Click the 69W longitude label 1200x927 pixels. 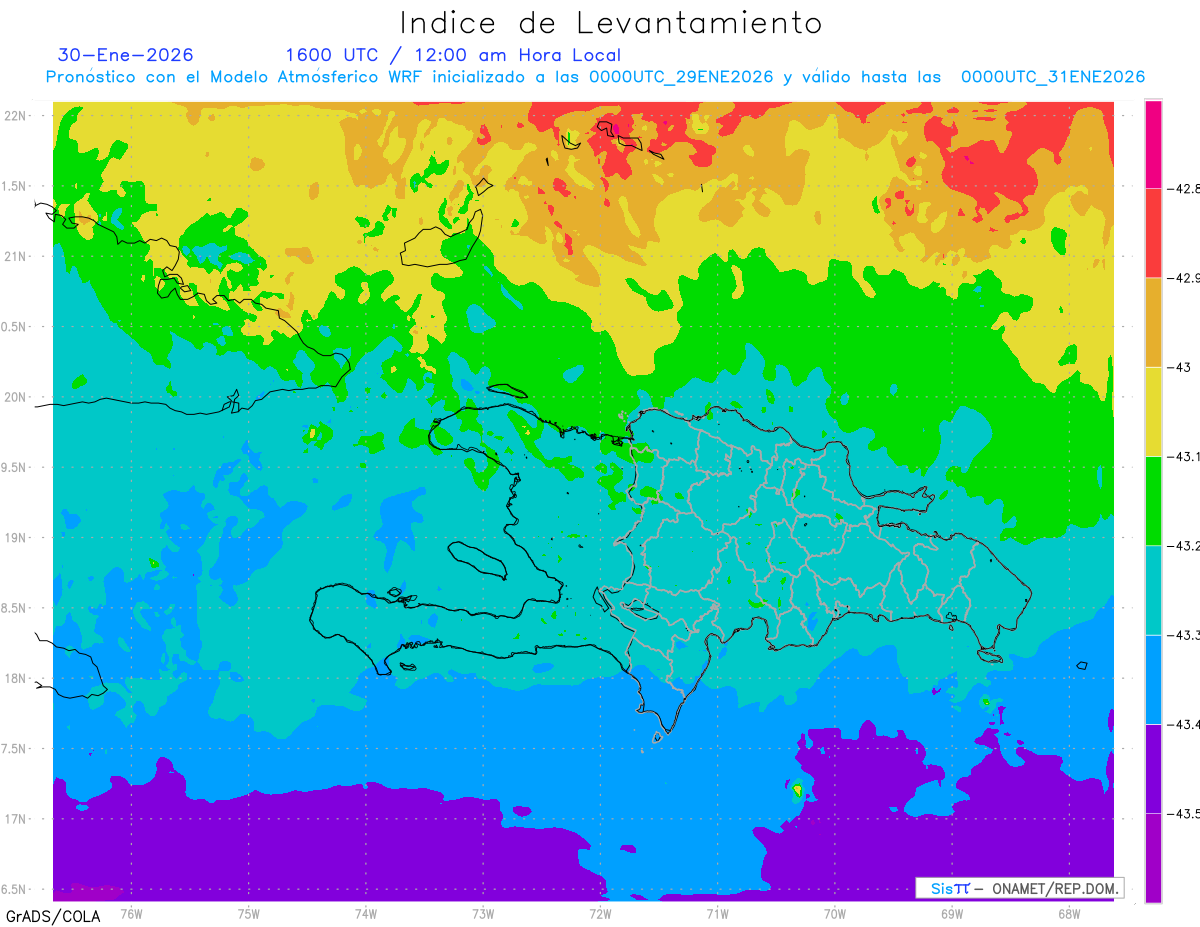click(951, 913)
